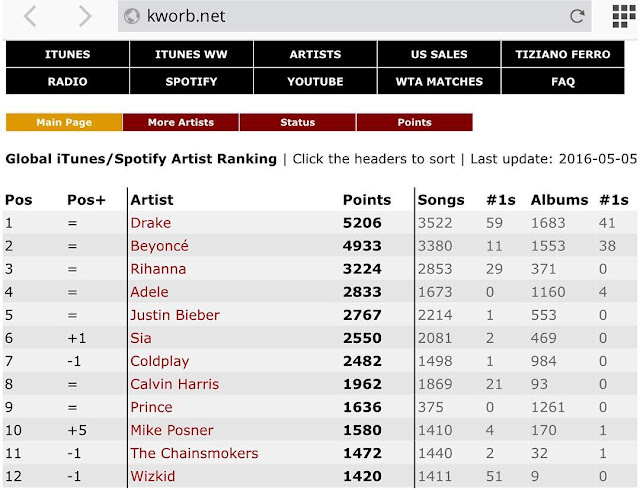
Task: Open Drake artist link
Action: [x=150, y=223]
